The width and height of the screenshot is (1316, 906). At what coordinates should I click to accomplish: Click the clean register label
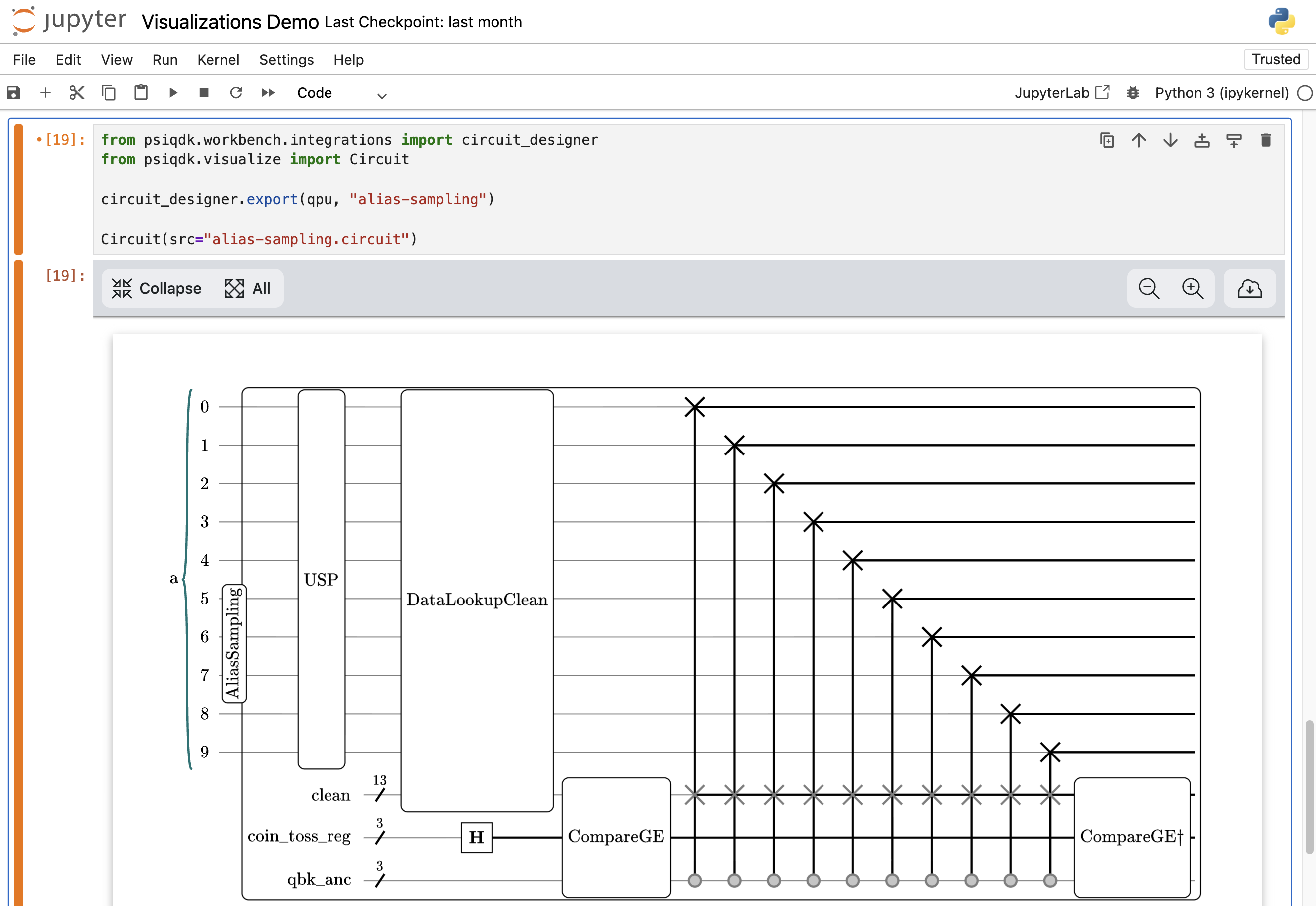click(330, 795)
